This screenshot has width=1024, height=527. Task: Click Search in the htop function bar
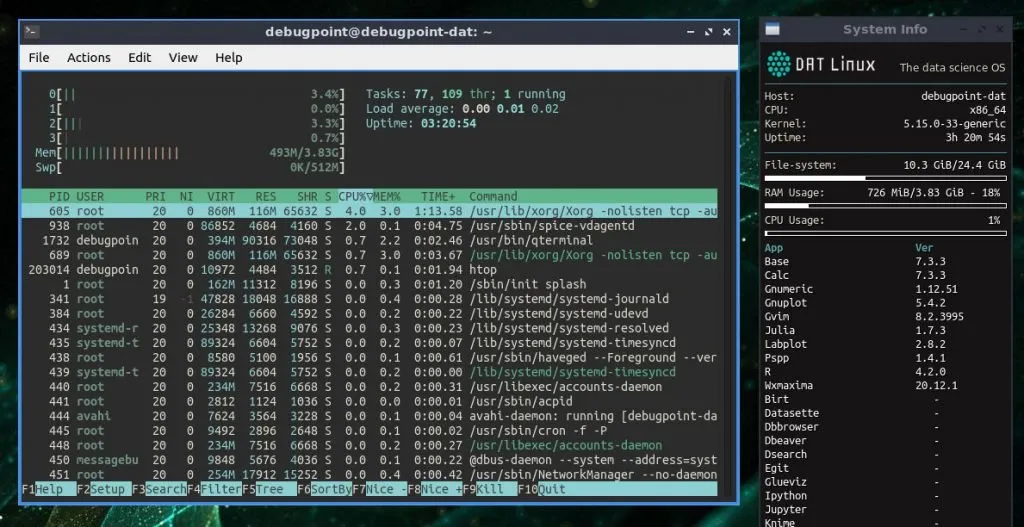point(165,490)
